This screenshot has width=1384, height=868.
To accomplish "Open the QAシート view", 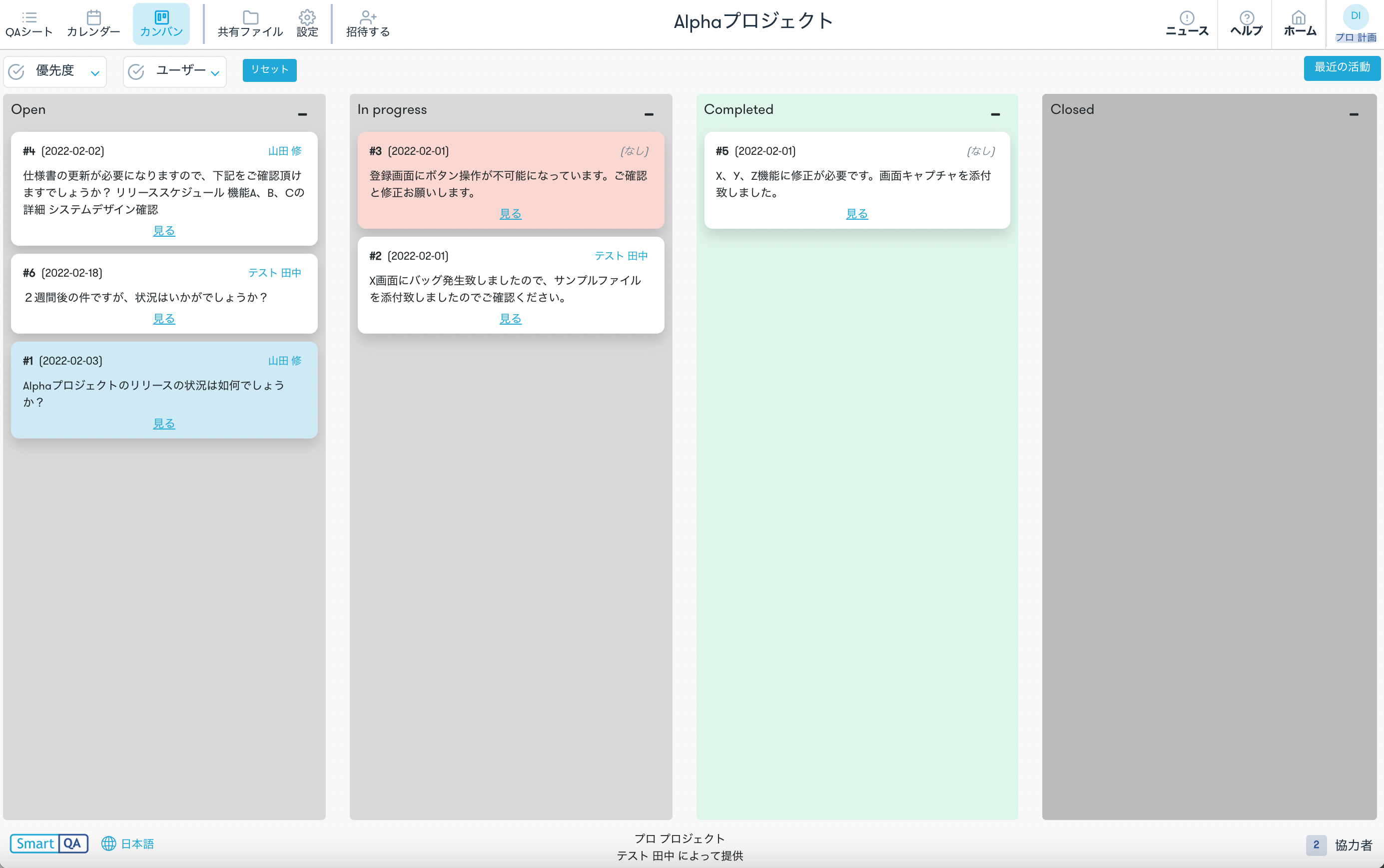I will pos(28,24).
